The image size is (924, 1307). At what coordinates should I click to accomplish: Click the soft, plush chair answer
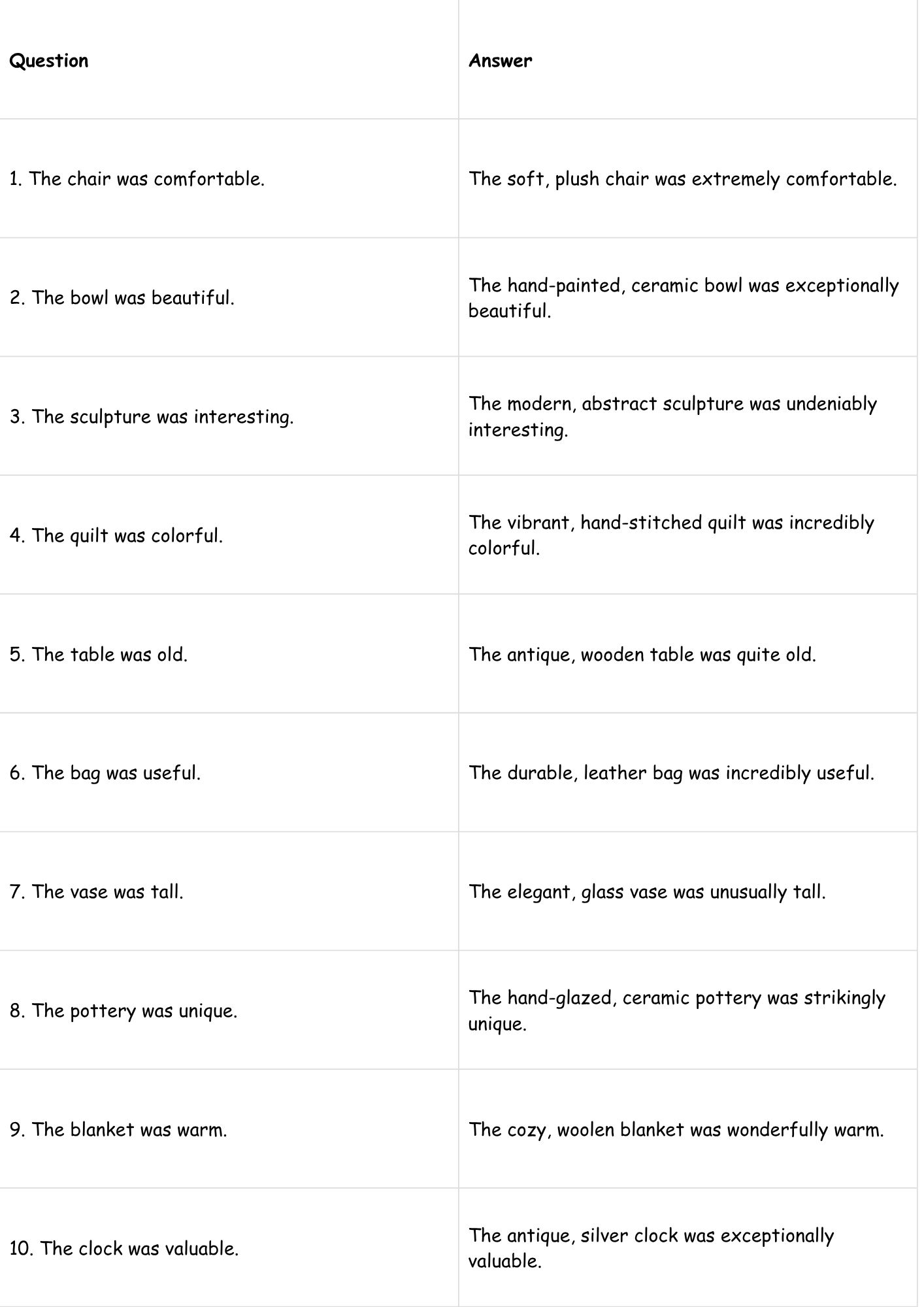coord(682,179)
